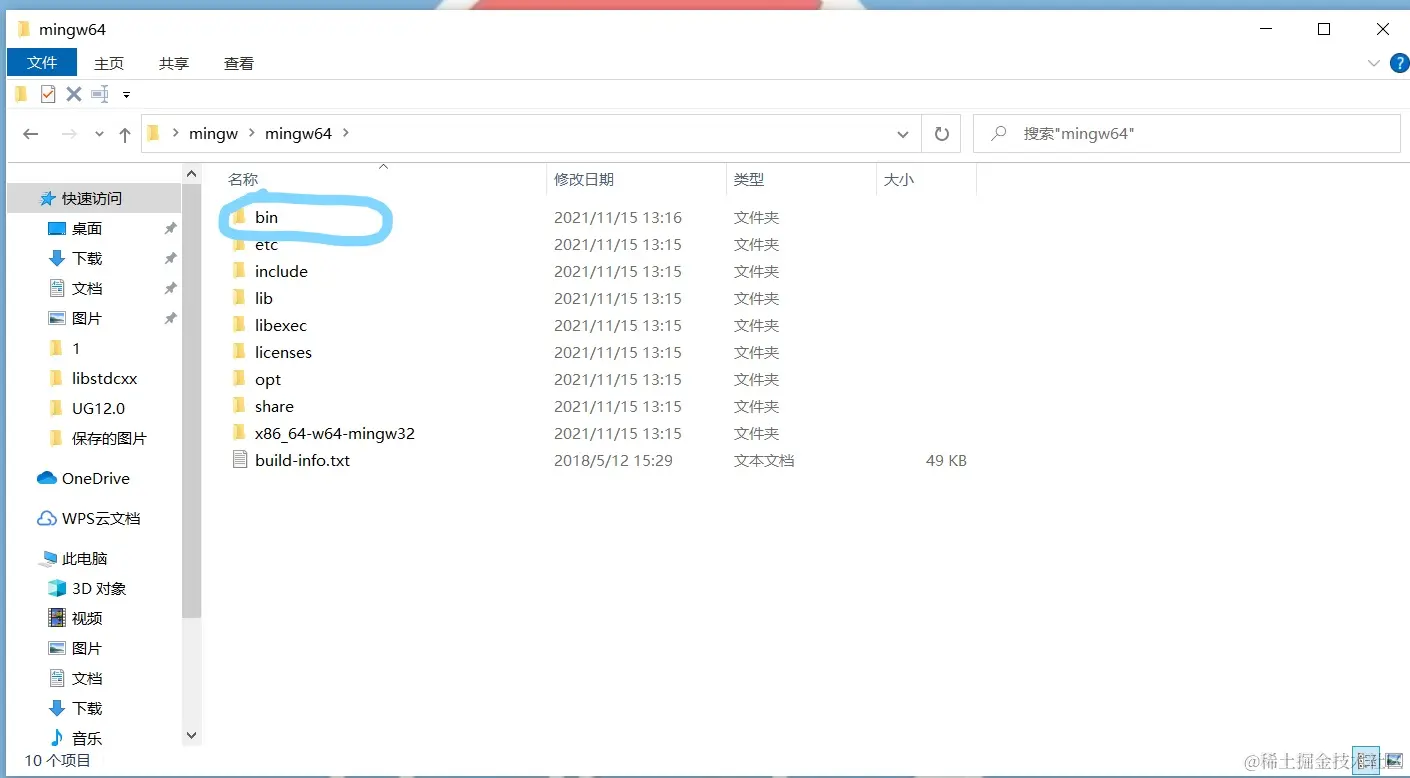Refresh the mingw64 folder view
Viewport: 1410px width, 778px height.
(941, 134)
